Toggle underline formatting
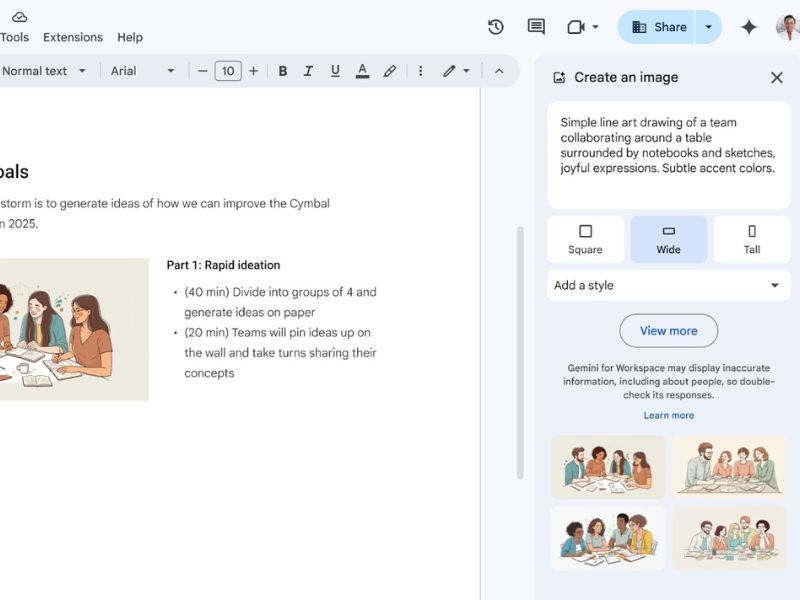 335,71
